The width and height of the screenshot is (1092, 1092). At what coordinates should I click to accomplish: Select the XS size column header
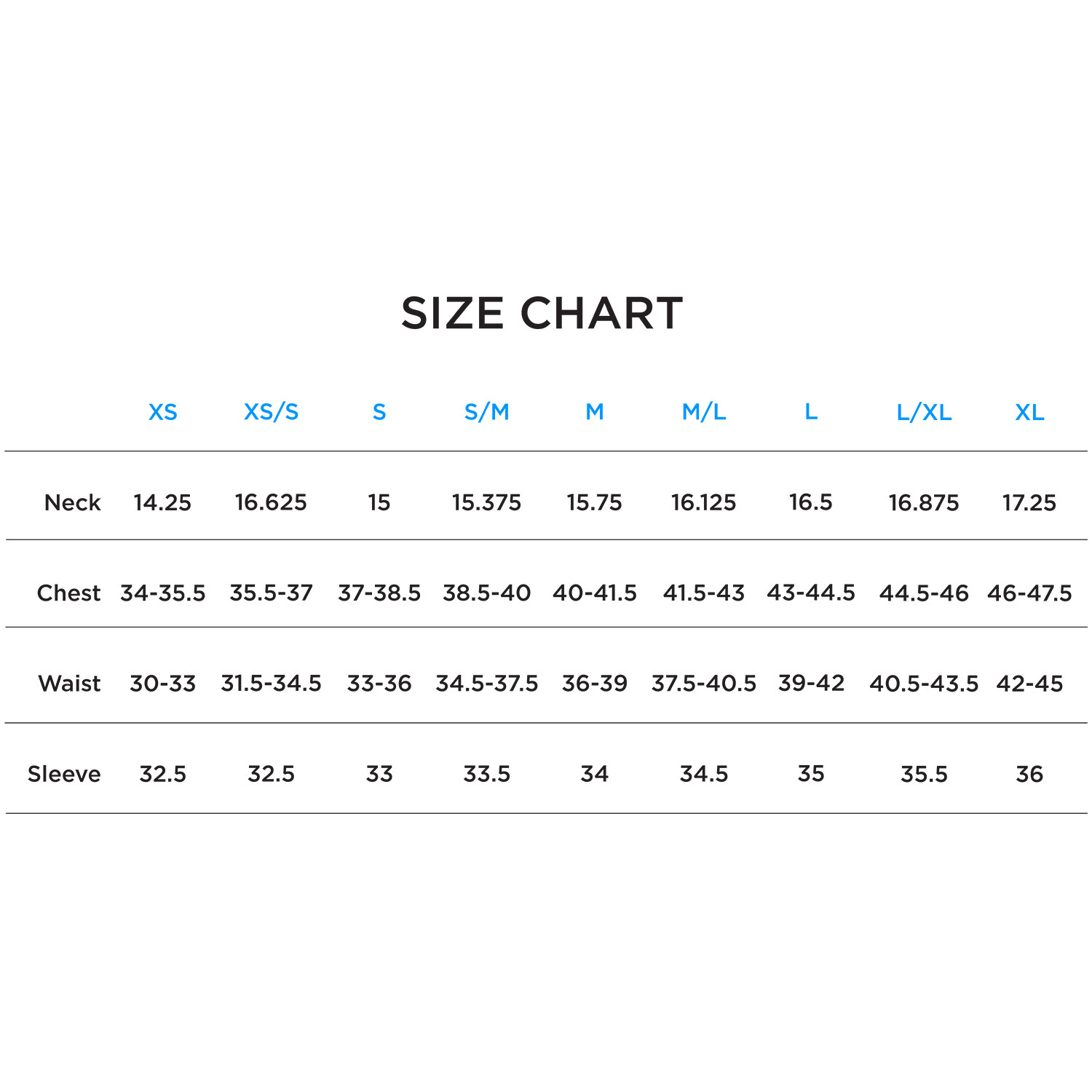pyautogui.click(x=163, y=413)
